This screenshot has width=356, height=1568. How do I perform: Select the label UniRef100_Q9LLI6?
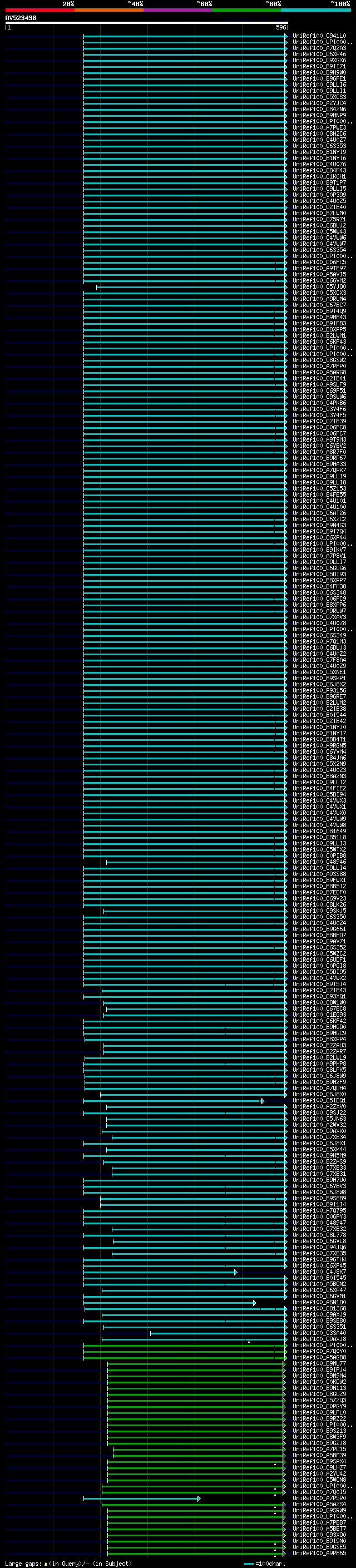pos(319,85)
